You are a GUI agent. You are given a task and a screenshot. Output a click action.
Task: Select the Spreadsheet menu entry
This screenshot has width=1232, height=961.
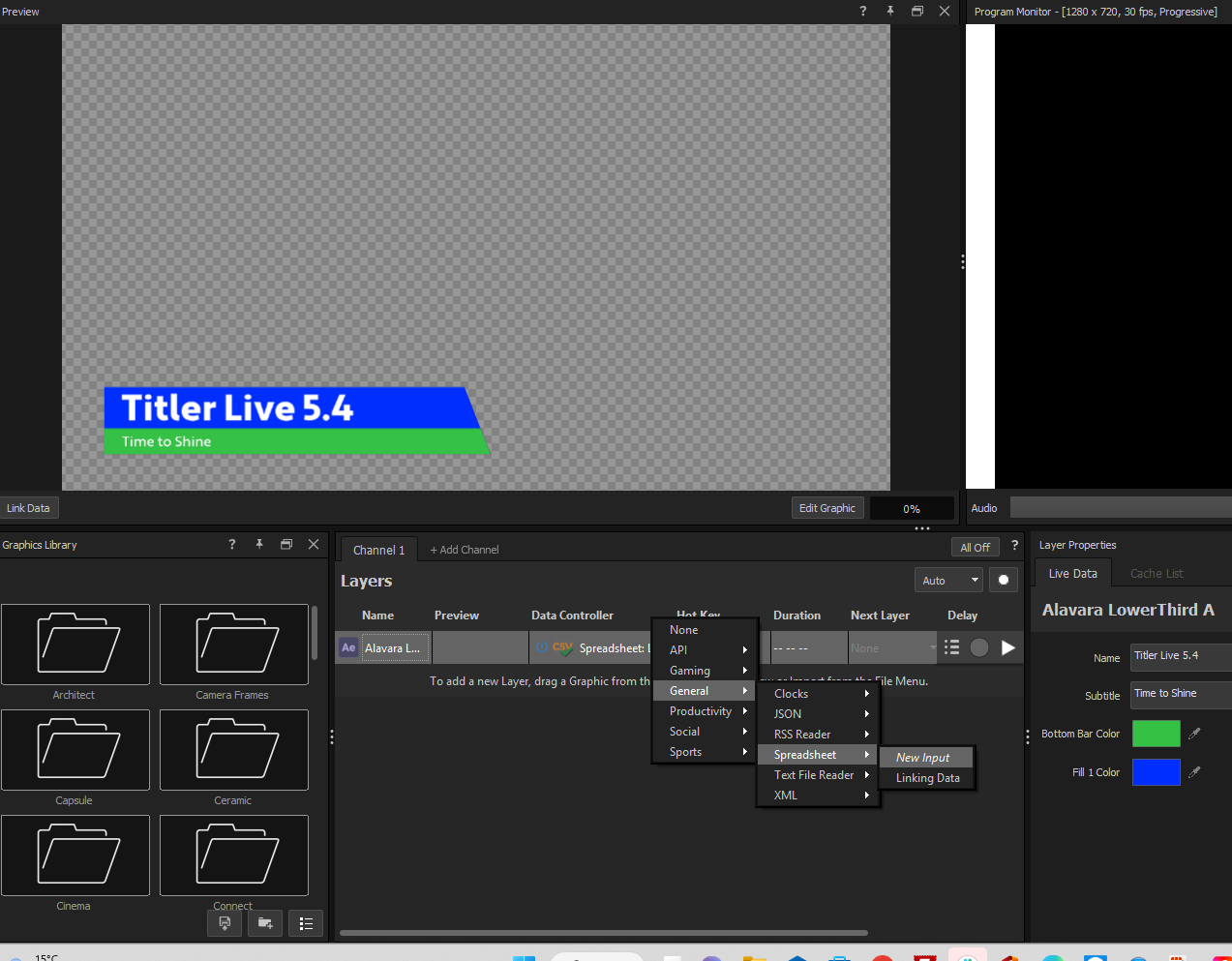point(818,755)
